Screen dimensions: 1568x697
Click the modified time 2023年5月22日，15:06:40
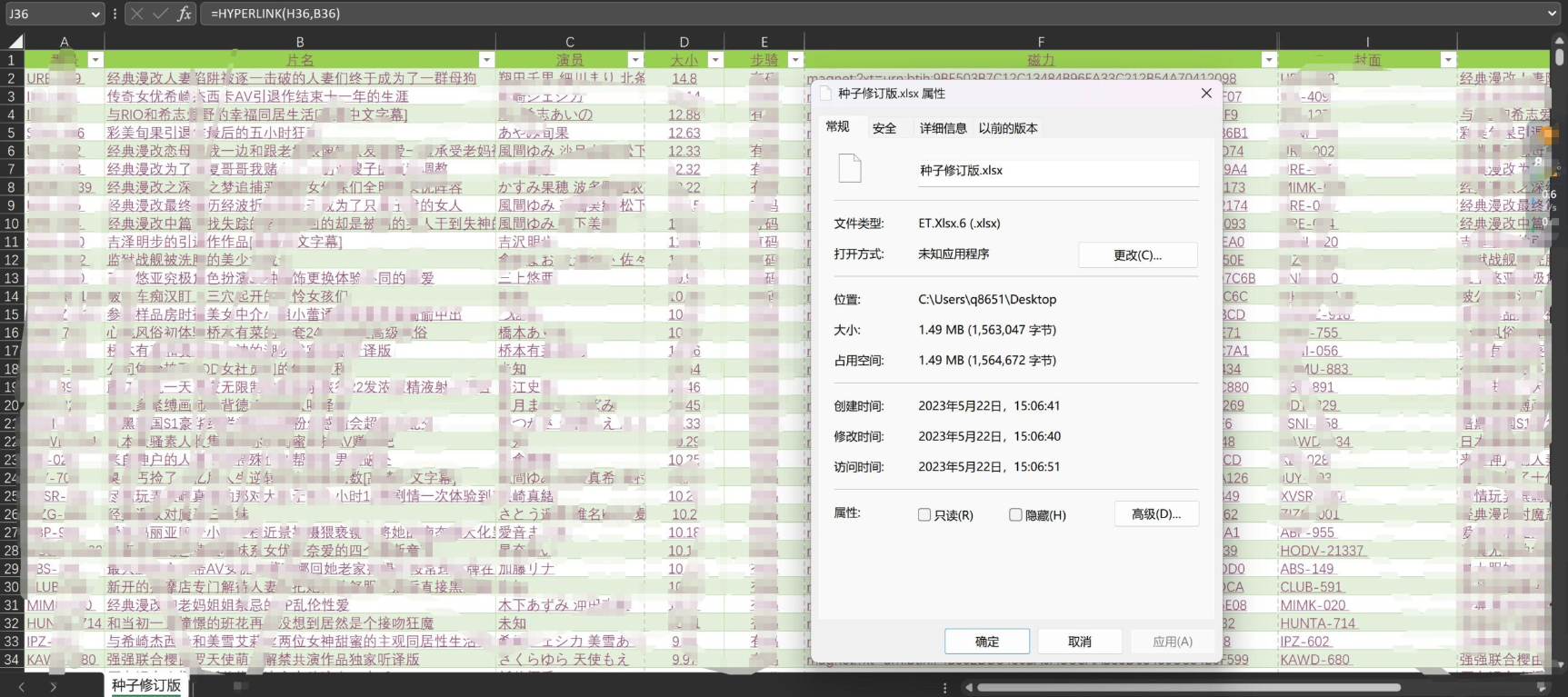(x=989, y=436)
